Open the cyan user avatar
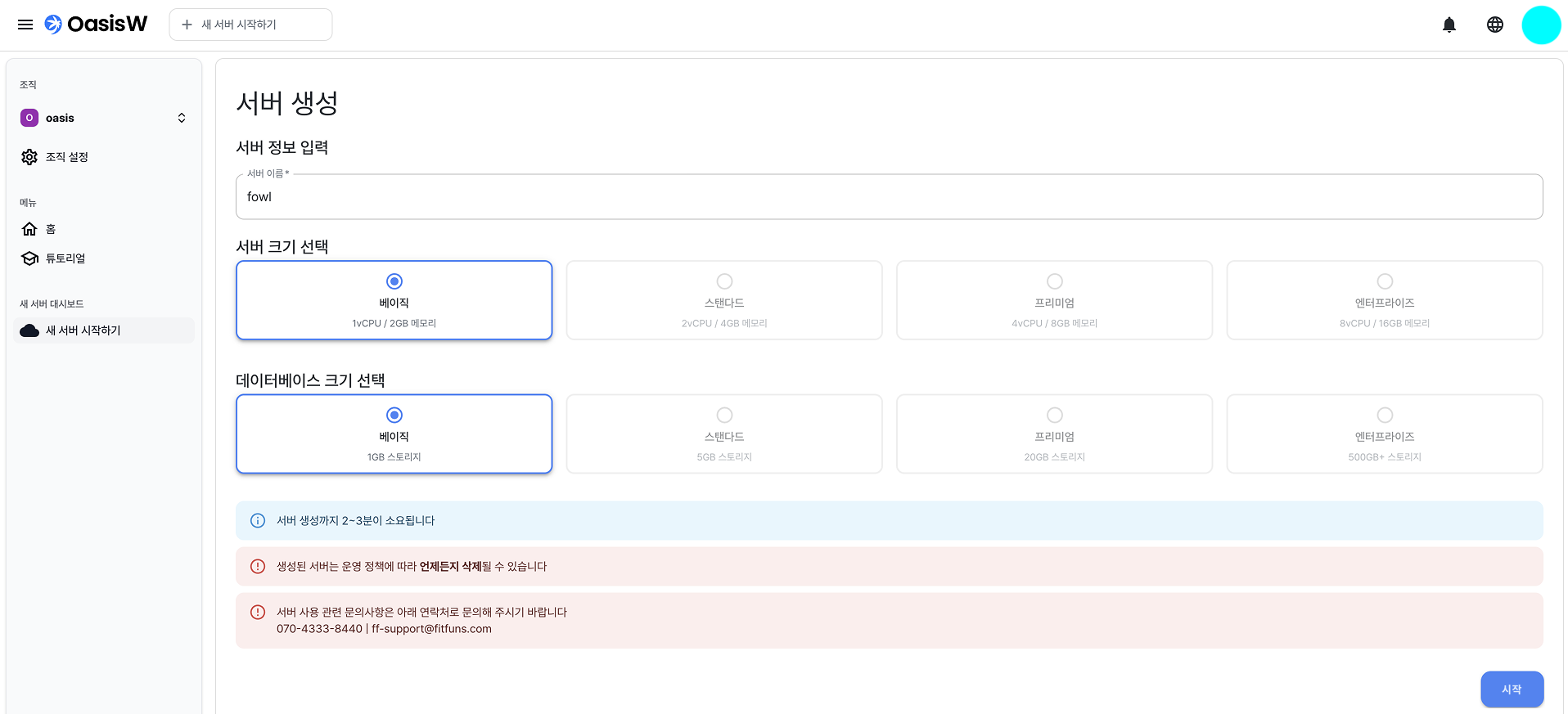This screenshot has height=714, width=1568. (x=1540, y=25)
